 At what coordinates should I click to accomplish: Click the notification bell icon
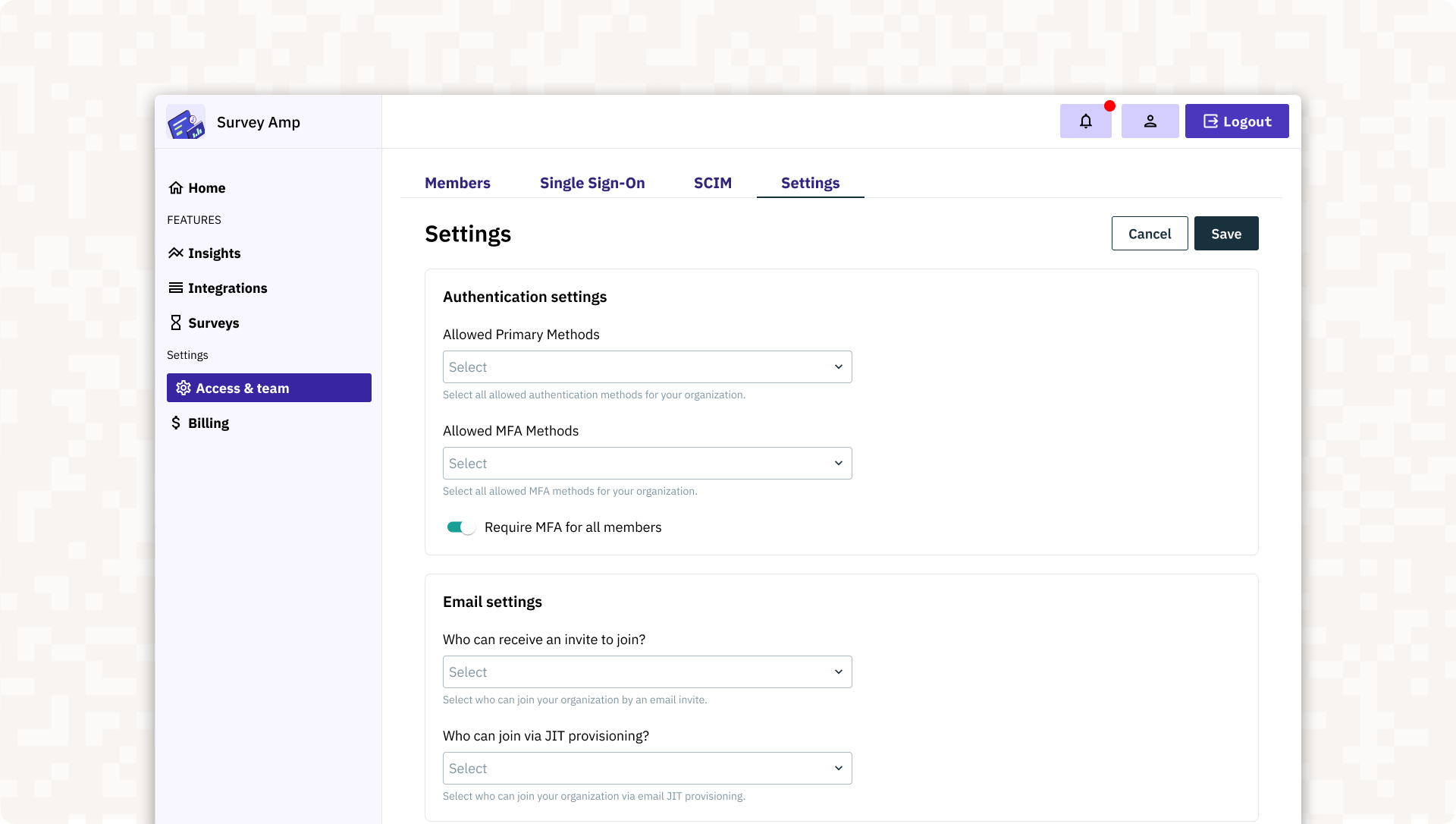pos(1085,121)
